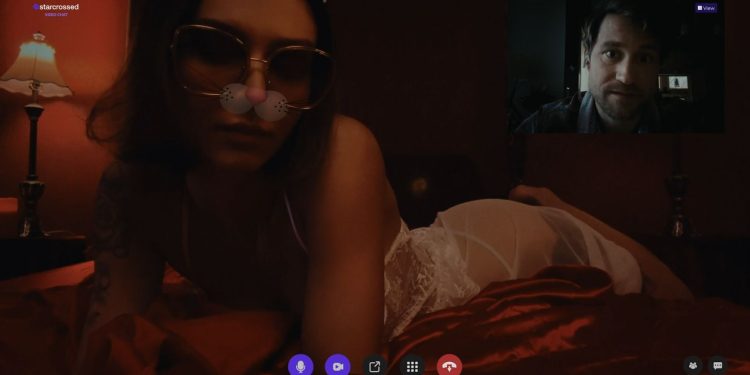Toggle the video camera button
This screenshot has width=750, height=375.
point(338,366)
